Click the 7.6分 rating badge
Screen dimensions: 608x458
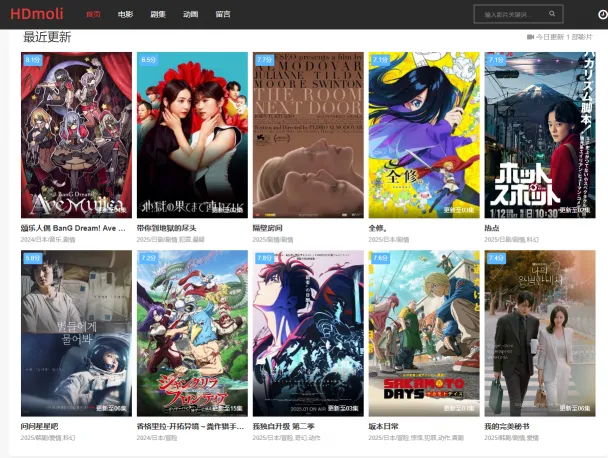(x=380, y=258)
